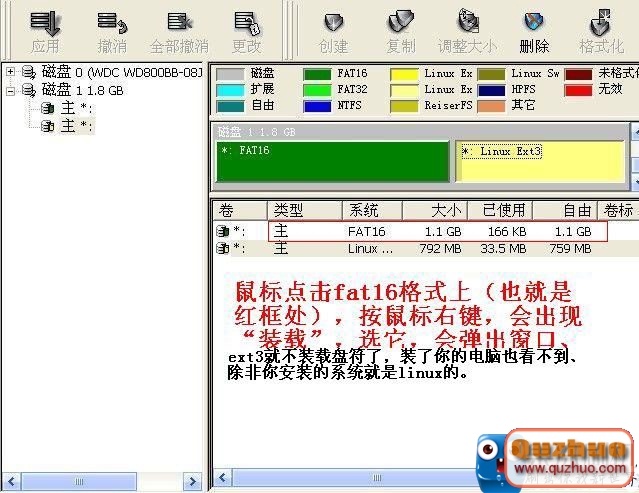Sort by the 大小 column header

pyautogui.click(x=435, y=210)
